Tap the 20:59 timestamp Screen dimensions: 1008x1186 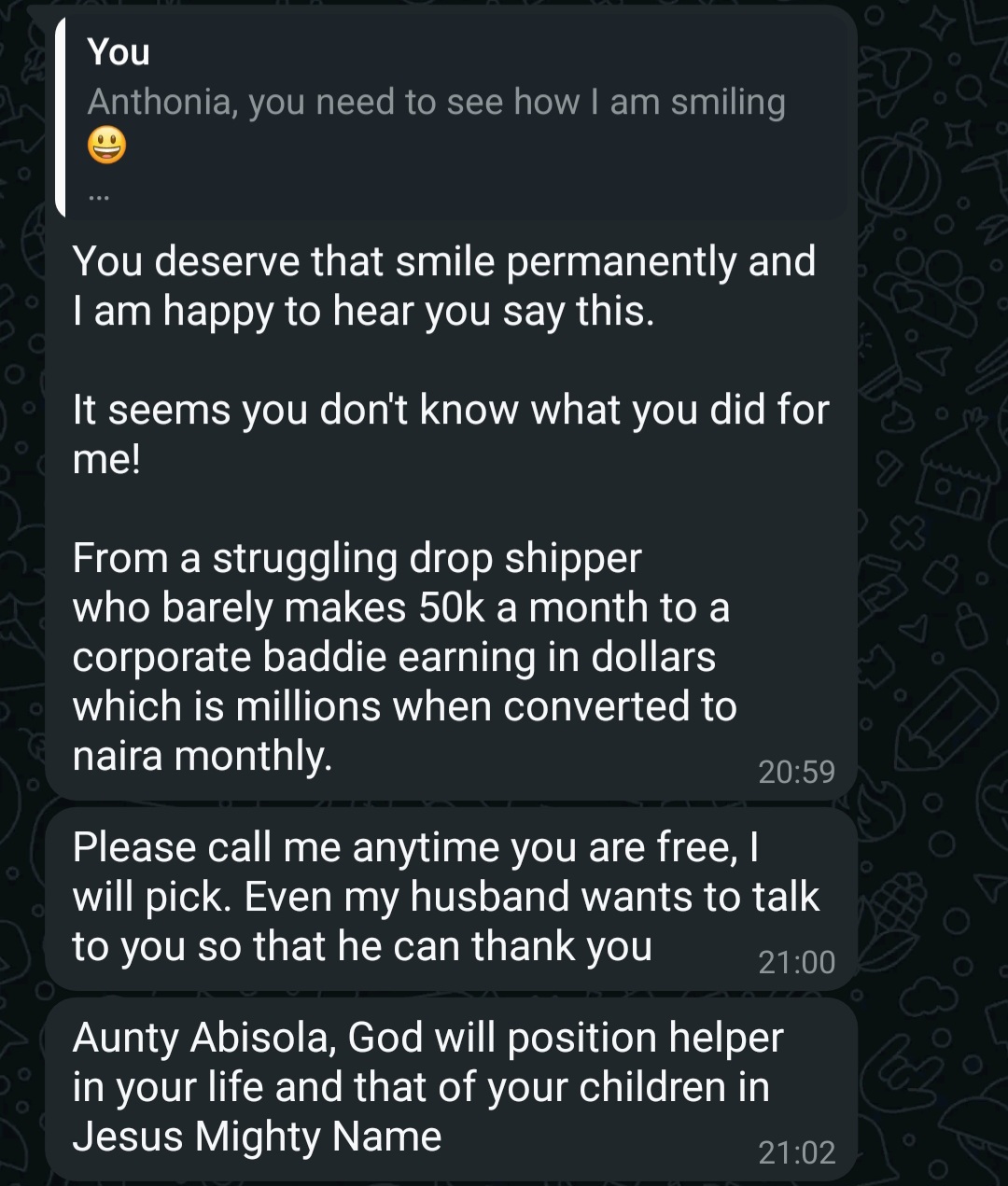tap(796, 772)
